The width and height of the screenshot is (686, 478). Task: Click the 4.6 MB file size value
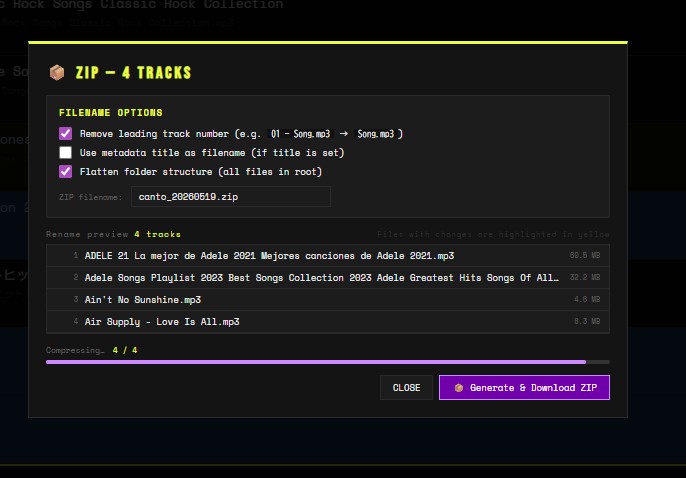[587, 299]
